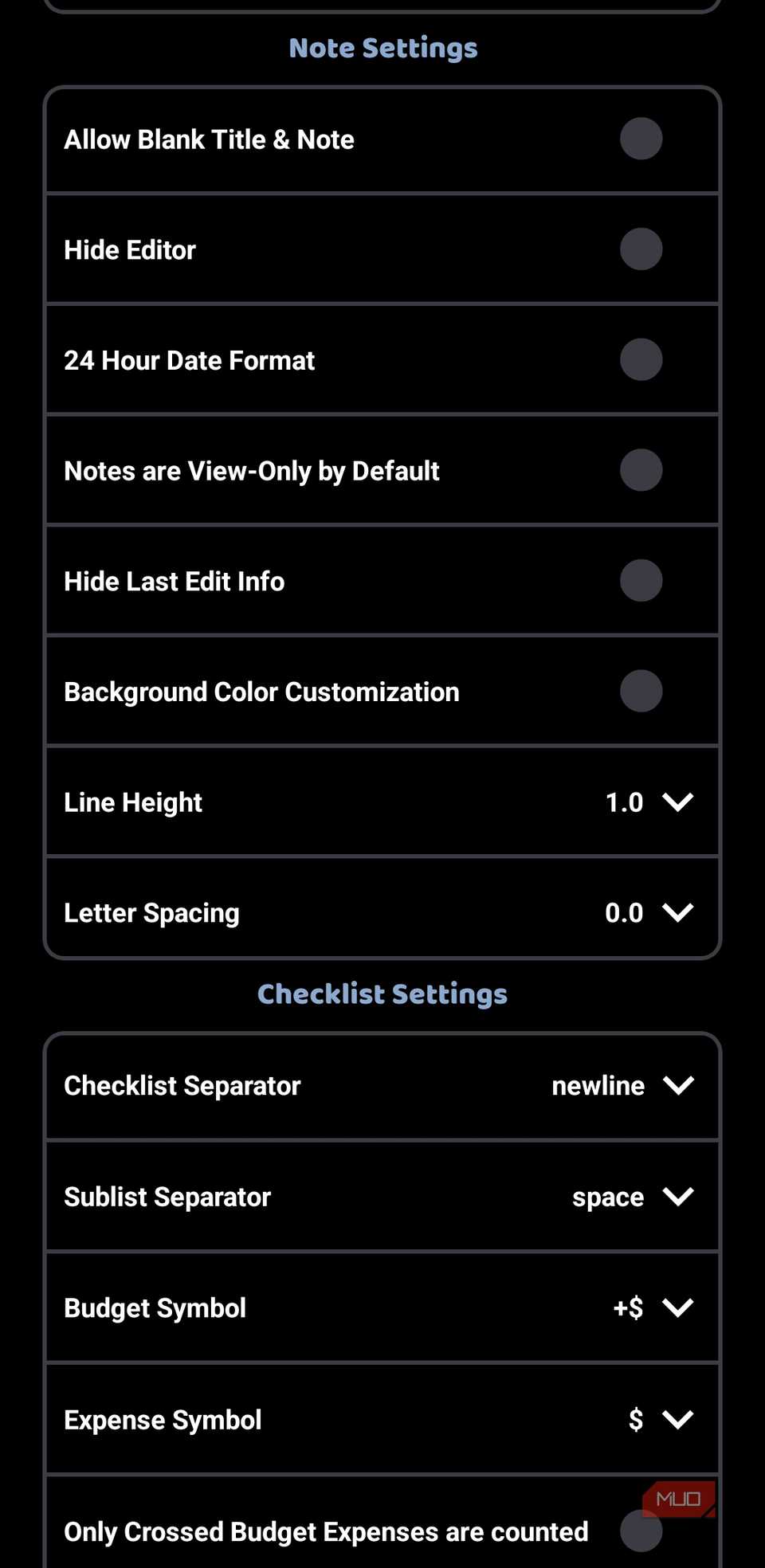Viewport: 765px width, 1568px height.
Task: Enable Background Color Customization toggle
Action: (641, 691)
